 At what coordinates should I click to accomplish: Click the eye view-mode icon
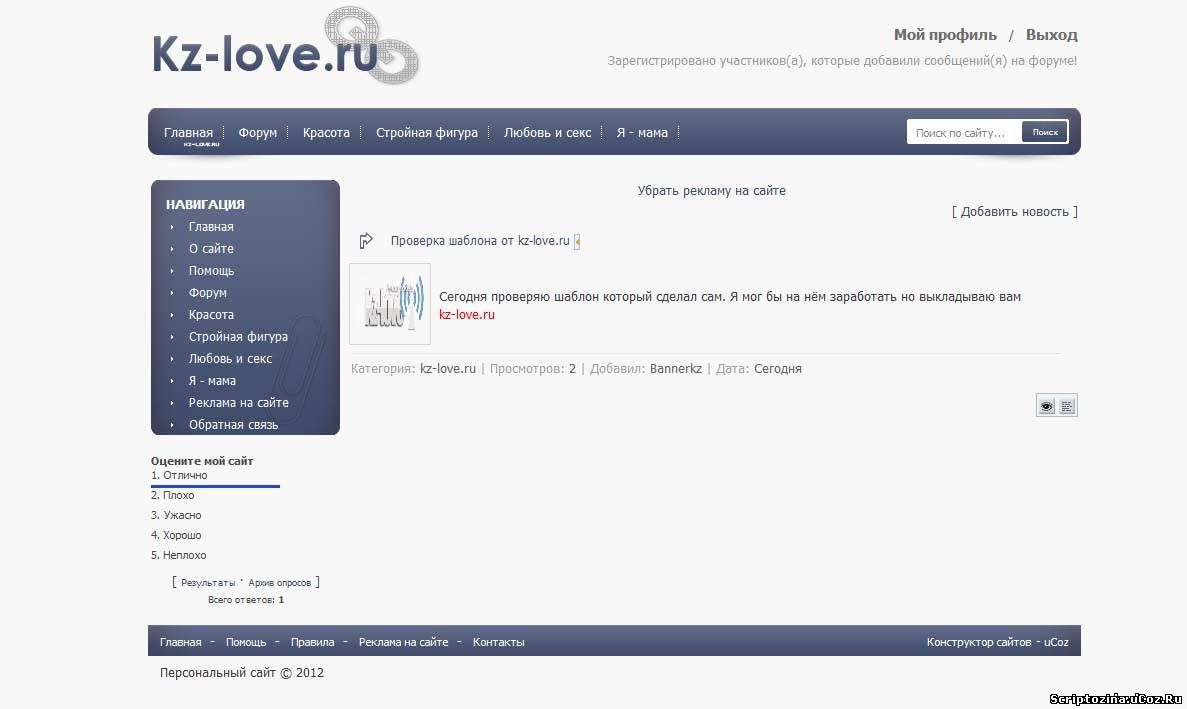pyautogui.click(x=1046, y=406)
